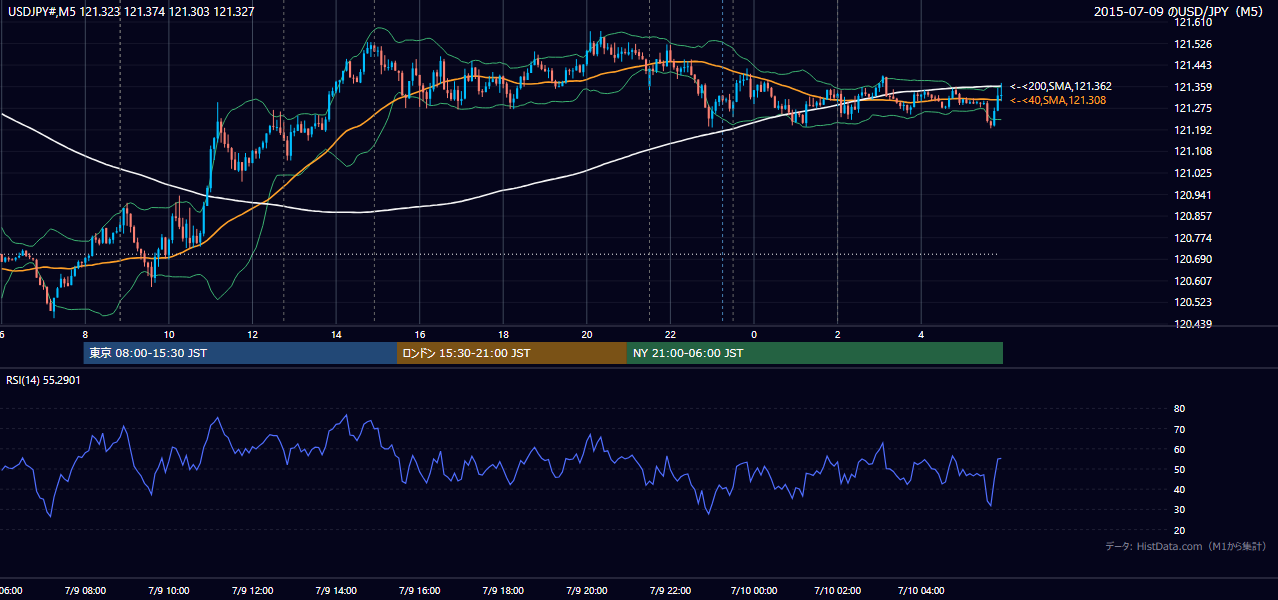The width and height of the screenshot is (1278, 600).
Task: Click price axis value 121.108
Action: pyautogui.click(x=1192, y=151)
